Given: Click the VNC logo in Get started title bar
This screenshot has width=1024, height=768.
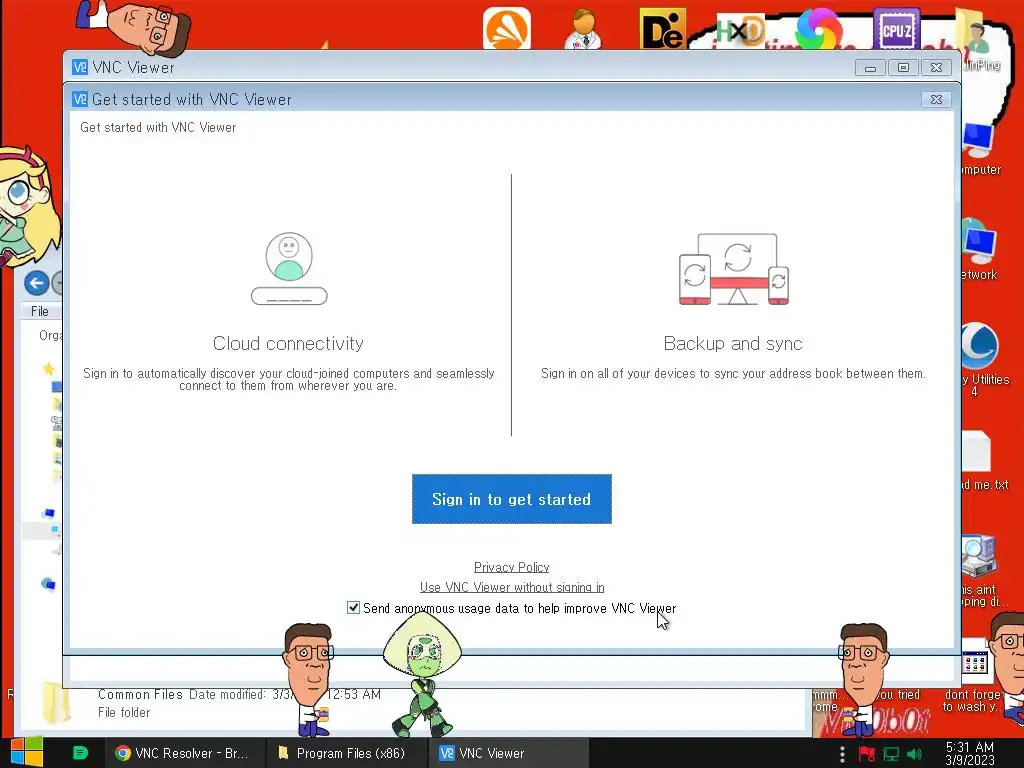Looking at the screenshot, I should (80, 99).
